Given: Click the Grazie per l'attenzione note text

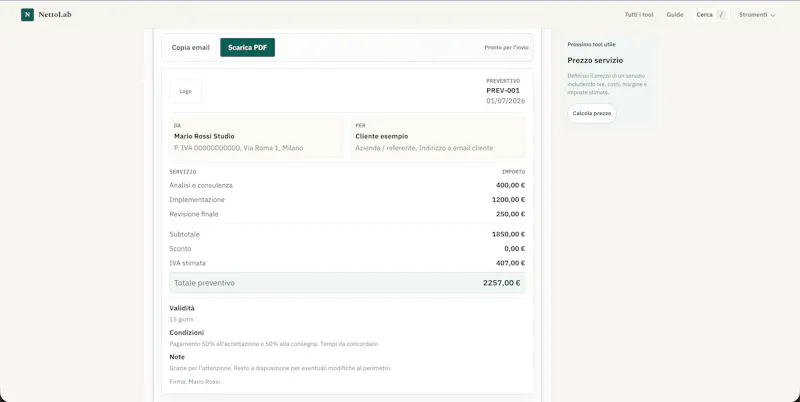Looking at the screenshot, I should pos(280,368).
